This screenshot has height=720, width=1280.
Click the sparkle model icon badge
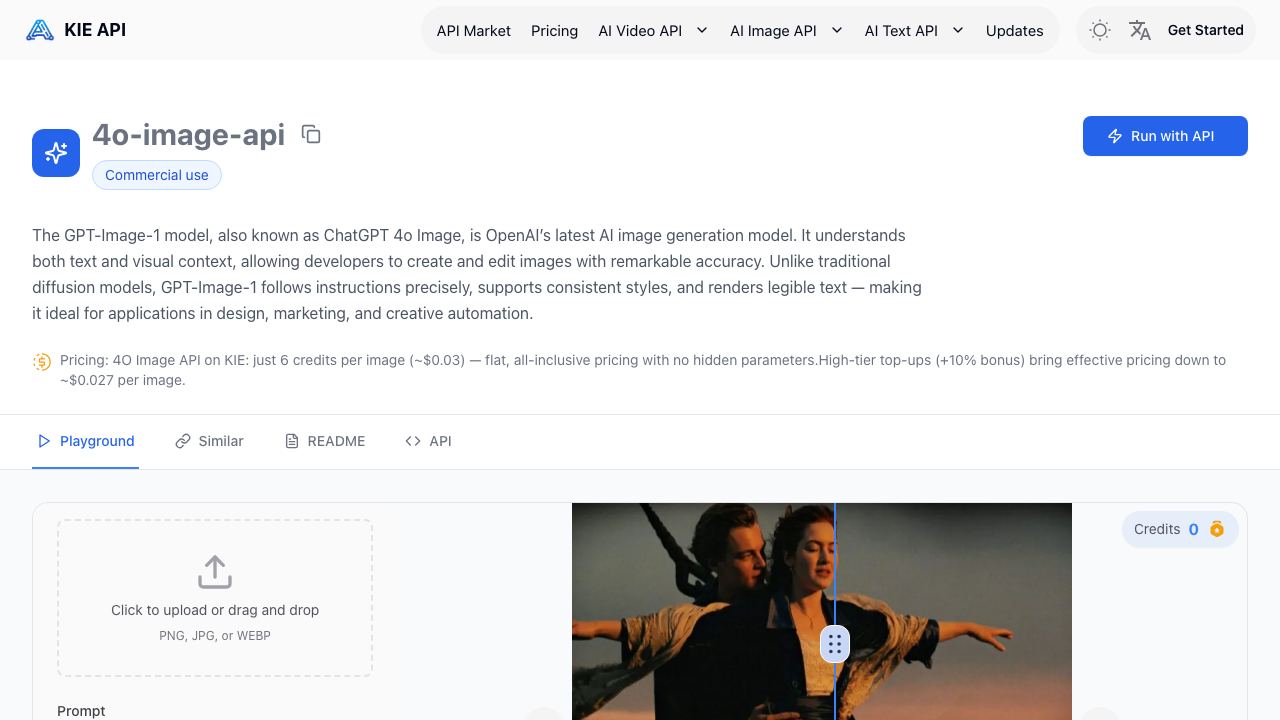coord(56,153)
